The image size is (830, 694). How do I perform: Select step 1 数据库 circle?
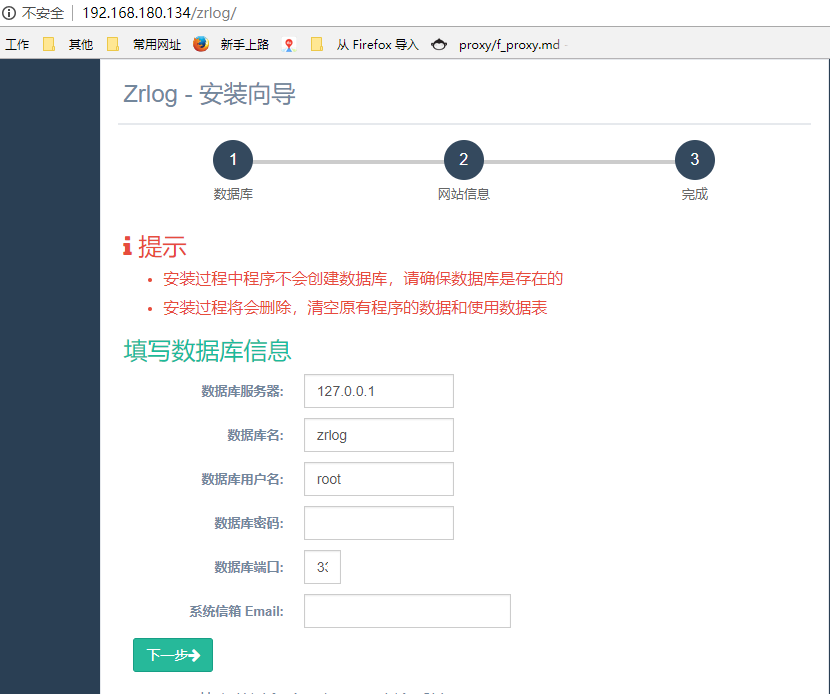coord(233,160)
